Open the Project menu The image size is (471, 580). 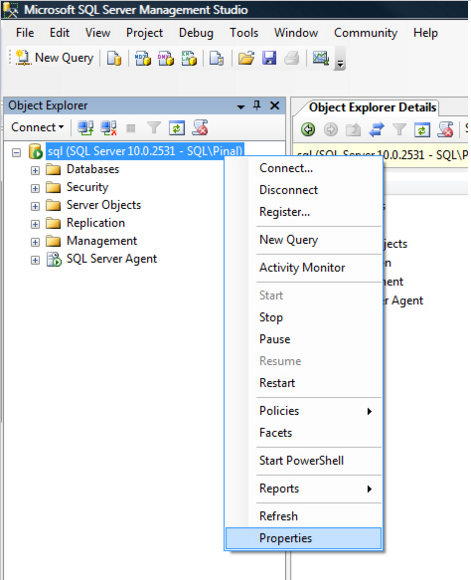tap(144, 33)
